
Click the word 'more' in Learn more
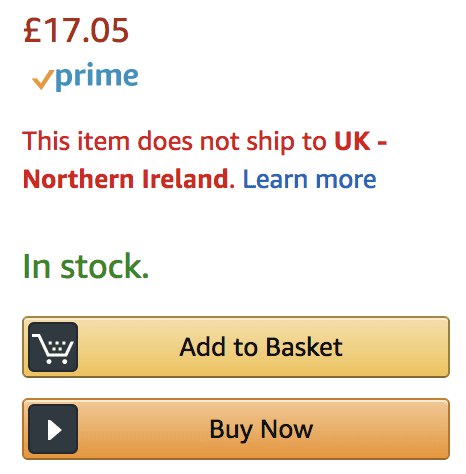tap(346, 180)
